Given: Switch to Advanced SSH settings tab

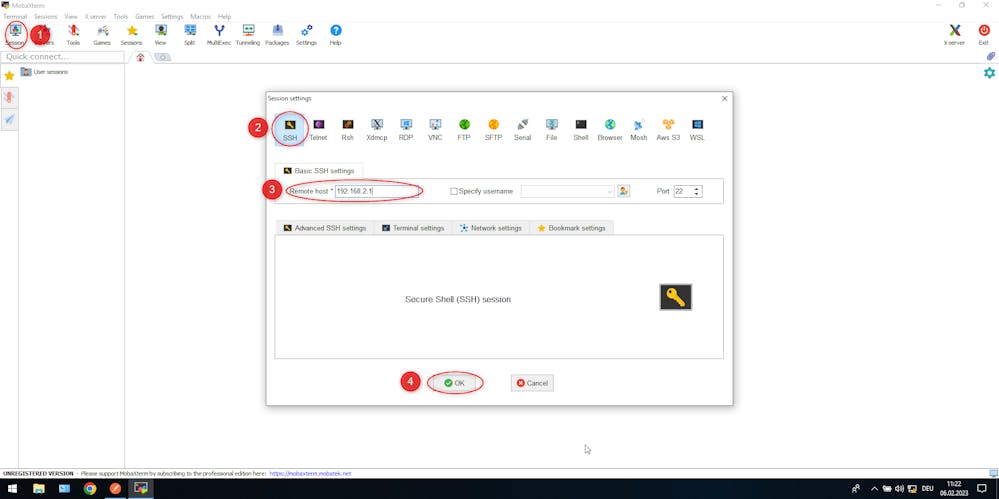Looking at the screenshot, I should [324, 228].
